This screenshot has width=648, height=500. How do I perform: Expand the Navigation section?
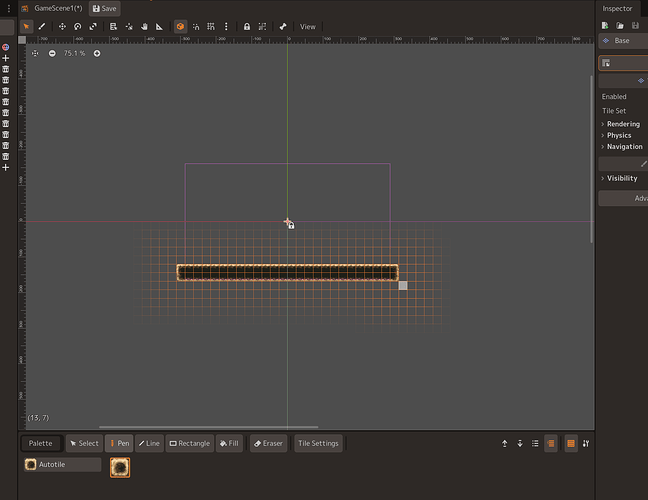click(x=624, y=146)
